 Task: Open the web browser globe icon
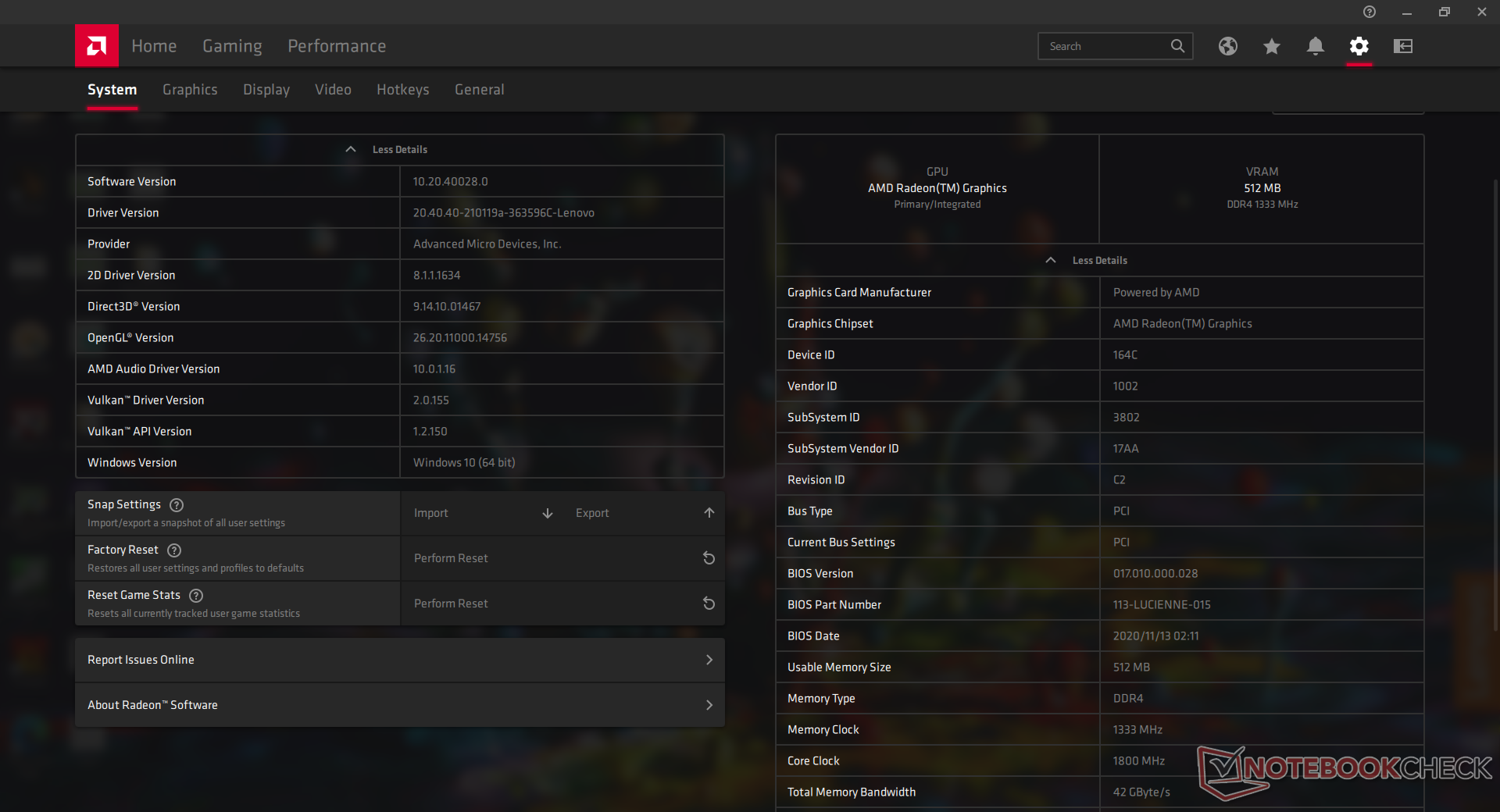point(1228,46)
